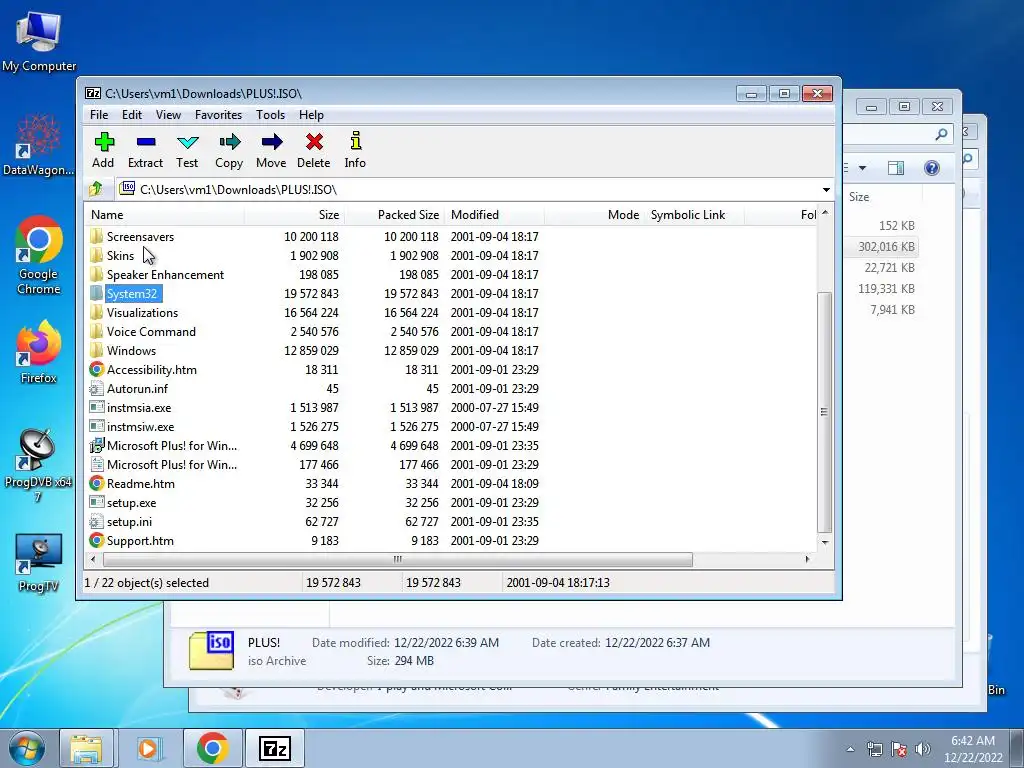The width and height of the screenshot is (1024, 768).
Task: Go up one folder level arrow icon
Action: (x=96, y=189)
